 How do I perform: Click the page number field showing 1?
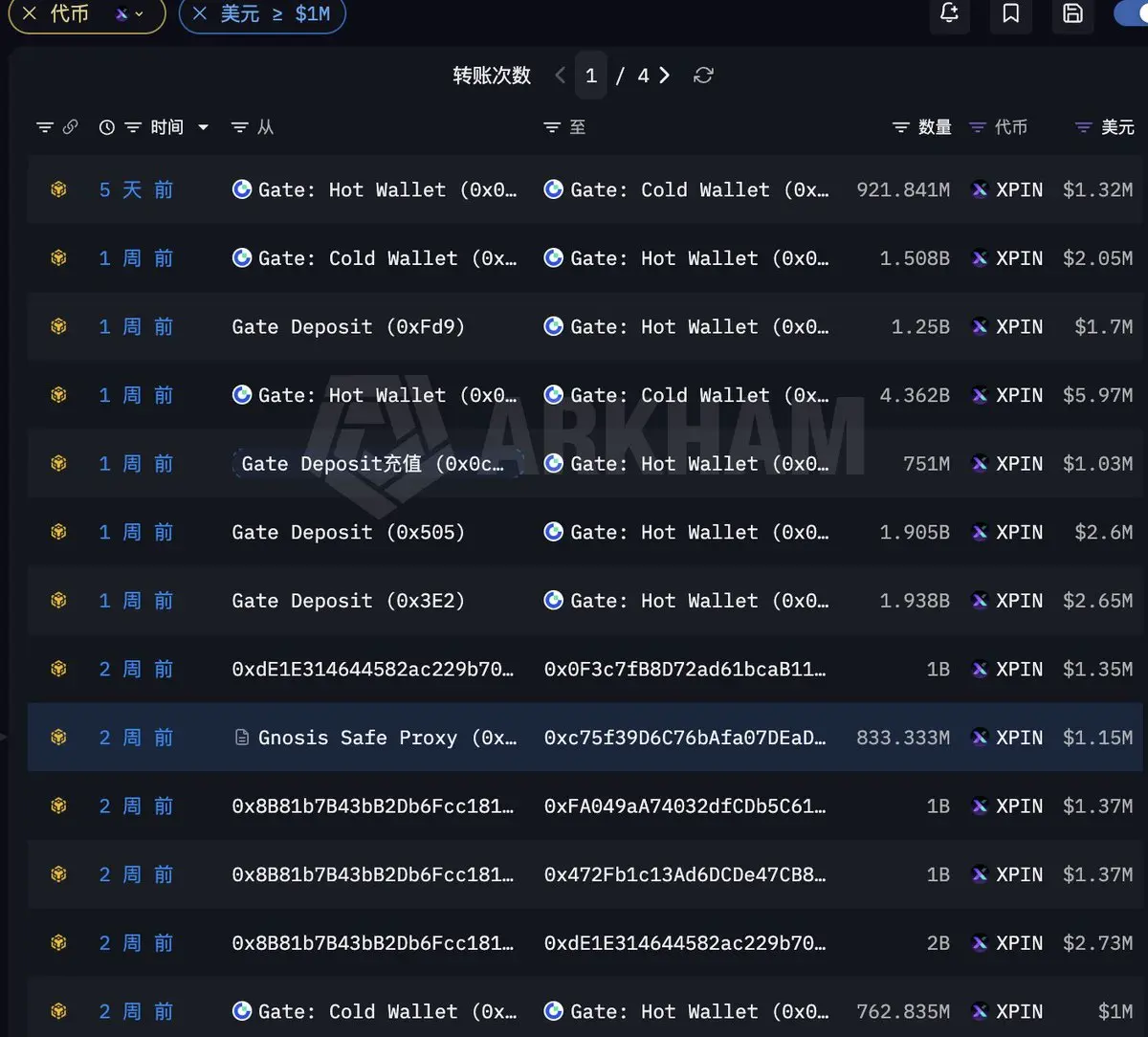coord(591,76)
